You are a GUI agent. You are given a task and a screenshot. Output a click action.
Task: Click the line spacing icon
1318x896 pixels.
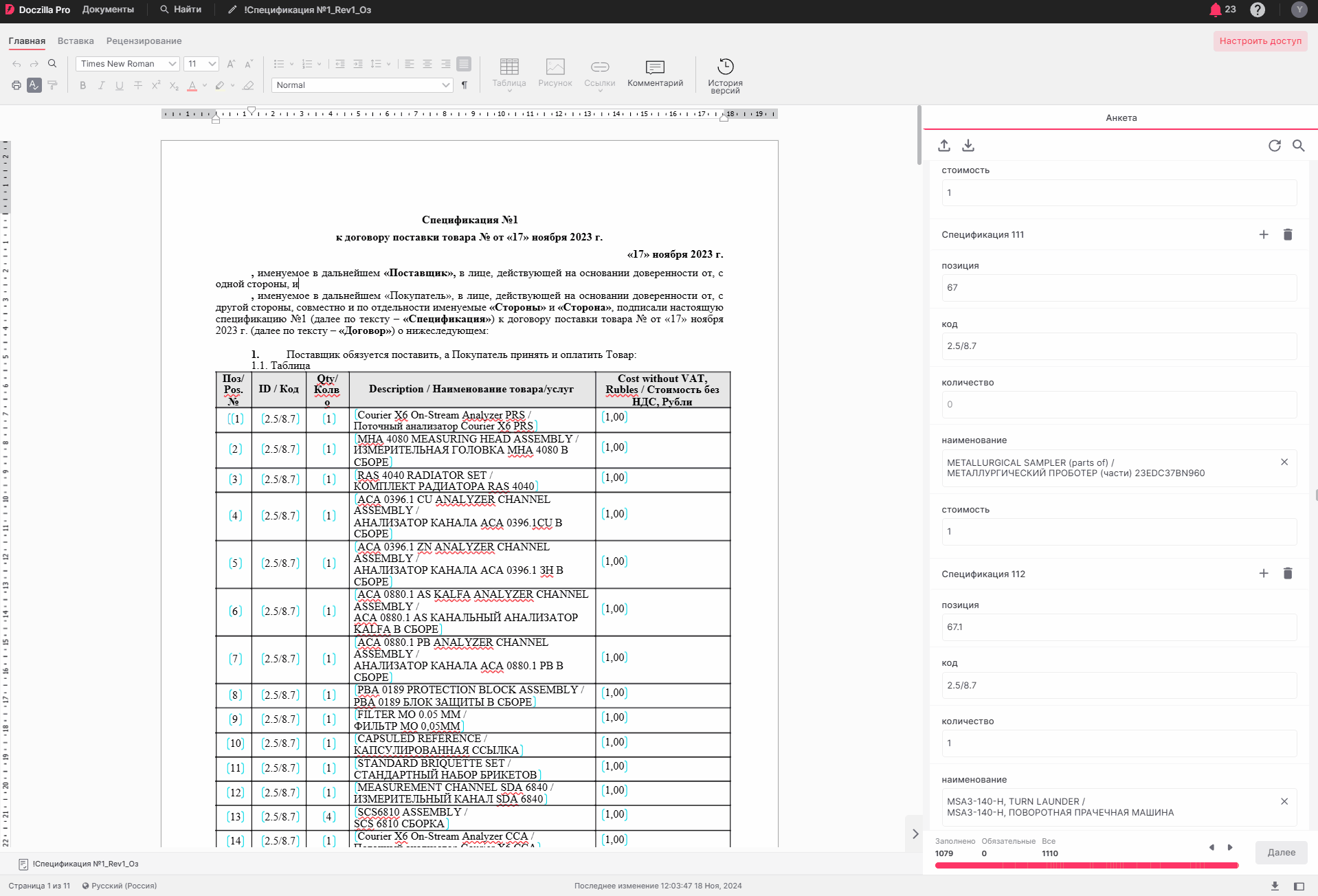click(x=376, y=64)
